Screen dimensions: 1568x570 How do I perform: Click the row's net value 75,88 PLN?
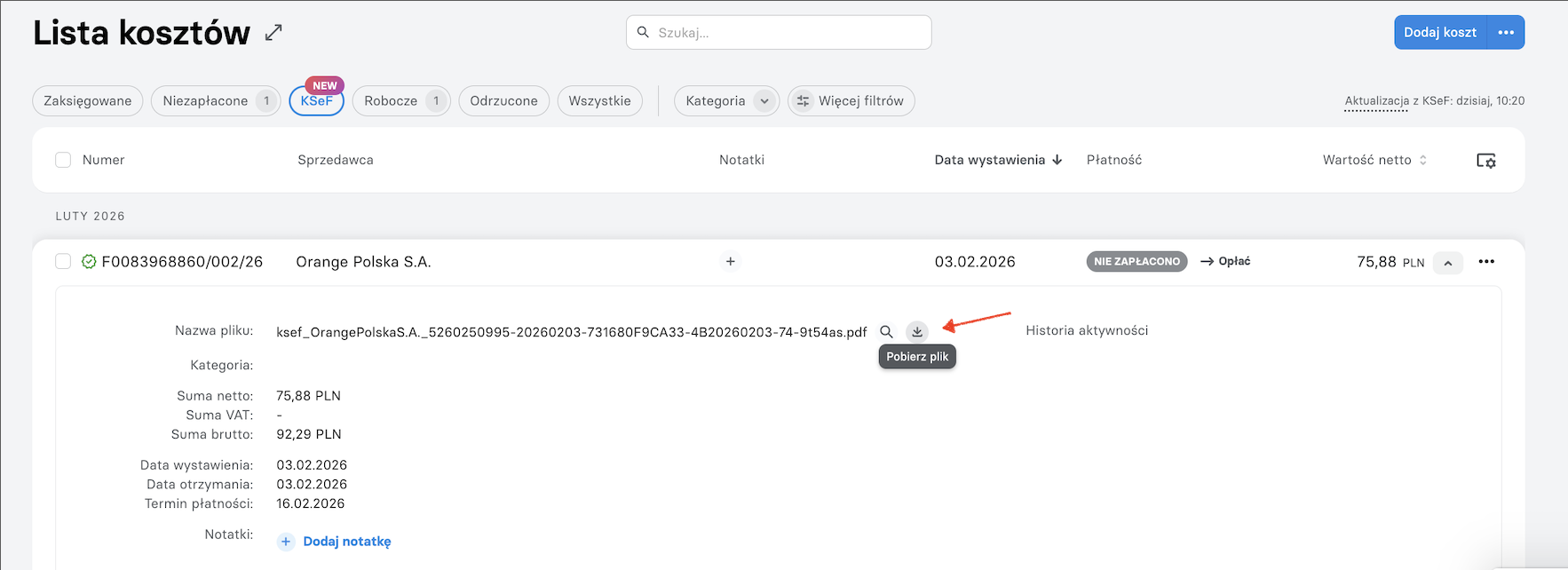coord(1390,262)
